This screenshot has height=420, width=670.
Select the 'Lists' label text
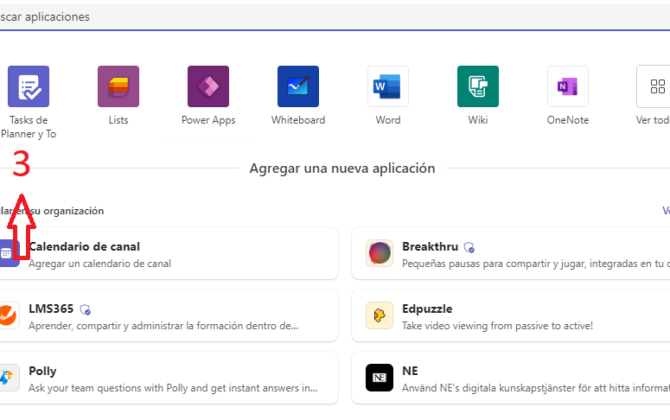(x=118, y=120)
